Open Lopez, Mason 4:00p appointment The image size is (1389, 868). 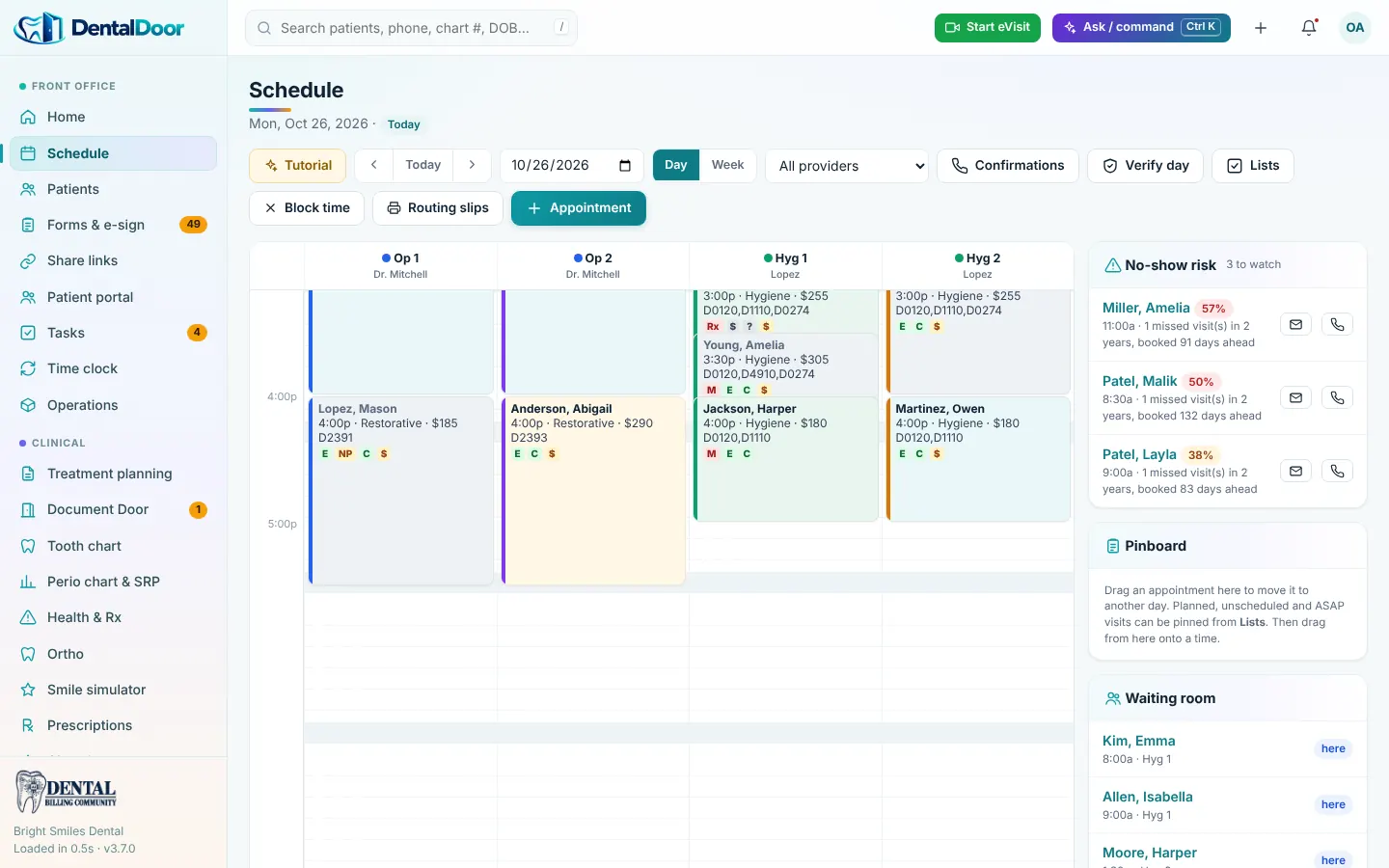401,491
